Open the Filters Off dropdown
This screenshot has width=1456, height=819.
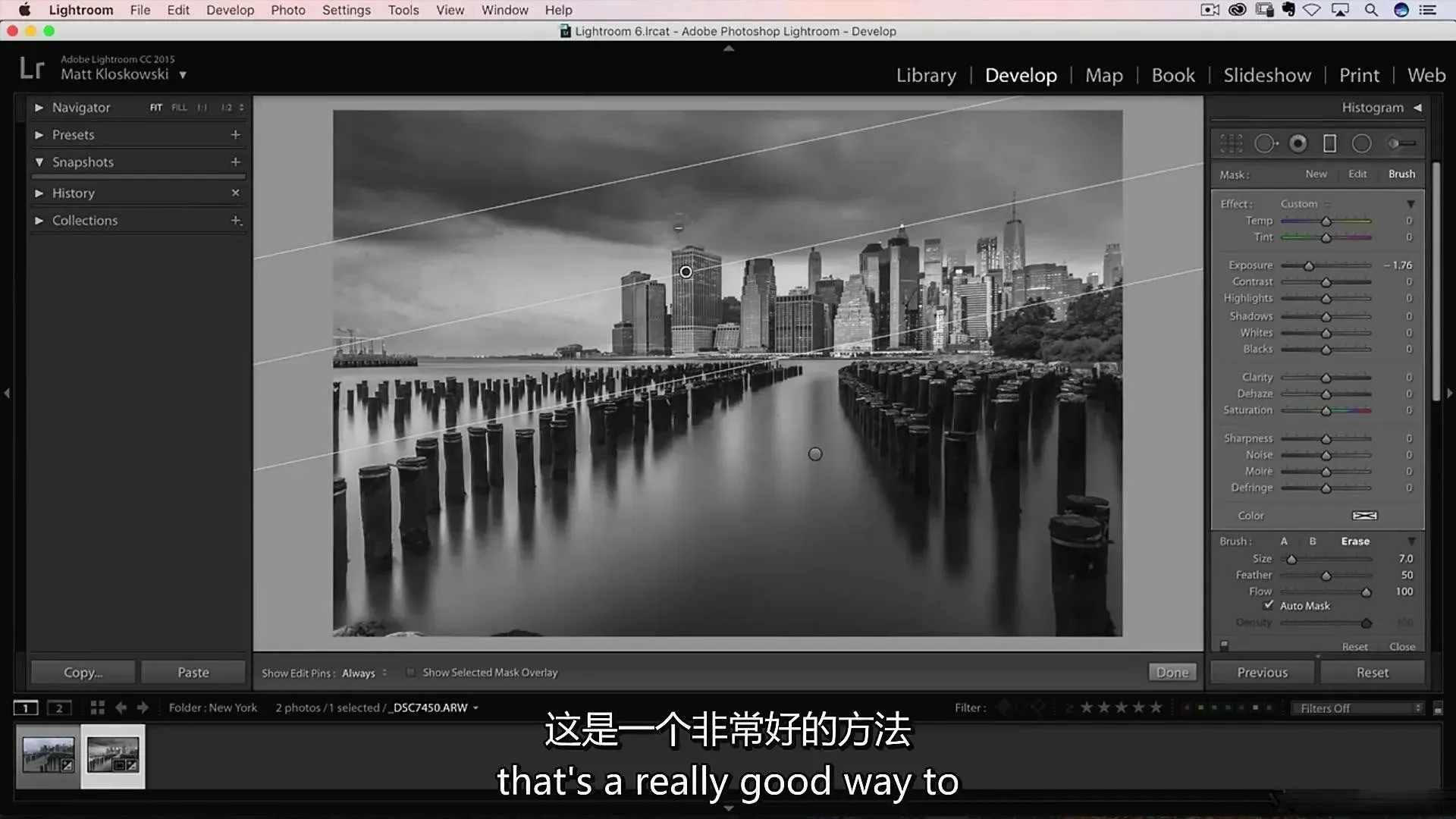(x=1357, y=708)
